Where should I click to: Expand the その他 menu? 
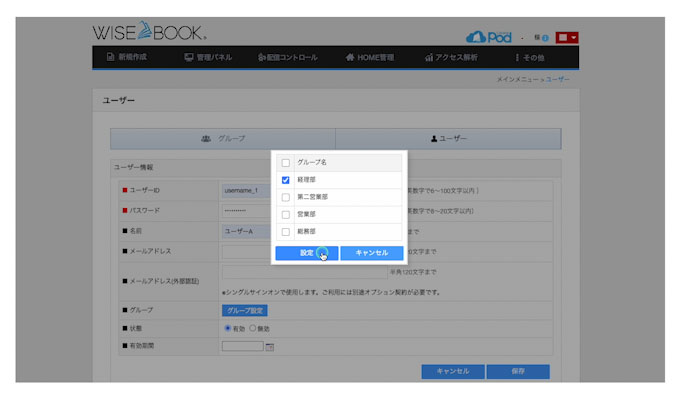pos(534,58)
